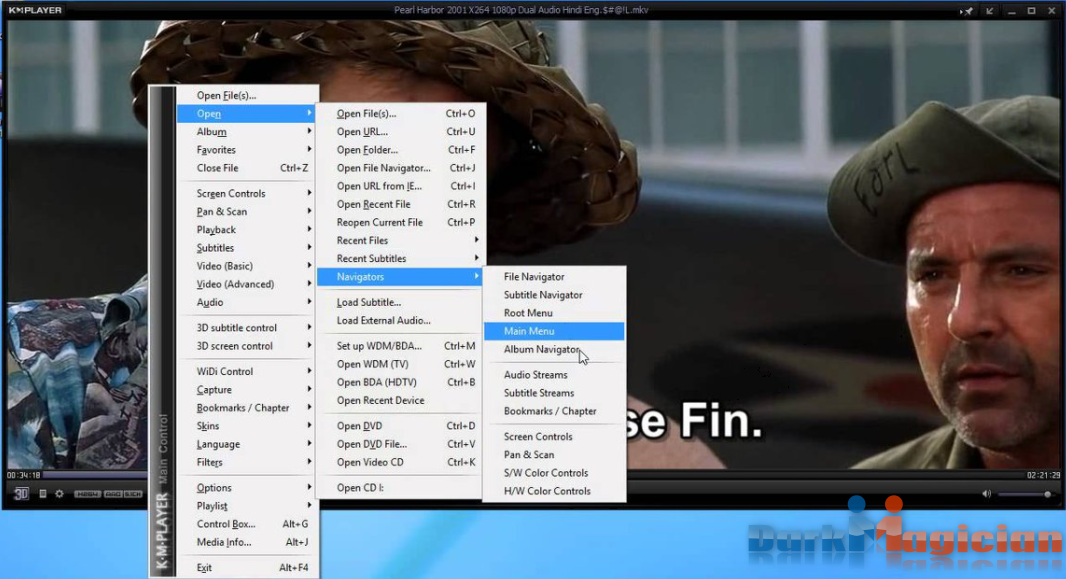The image size is (1066, 579).
Task: Open 3D screen control submenu
Action: [x=247, y=346]
